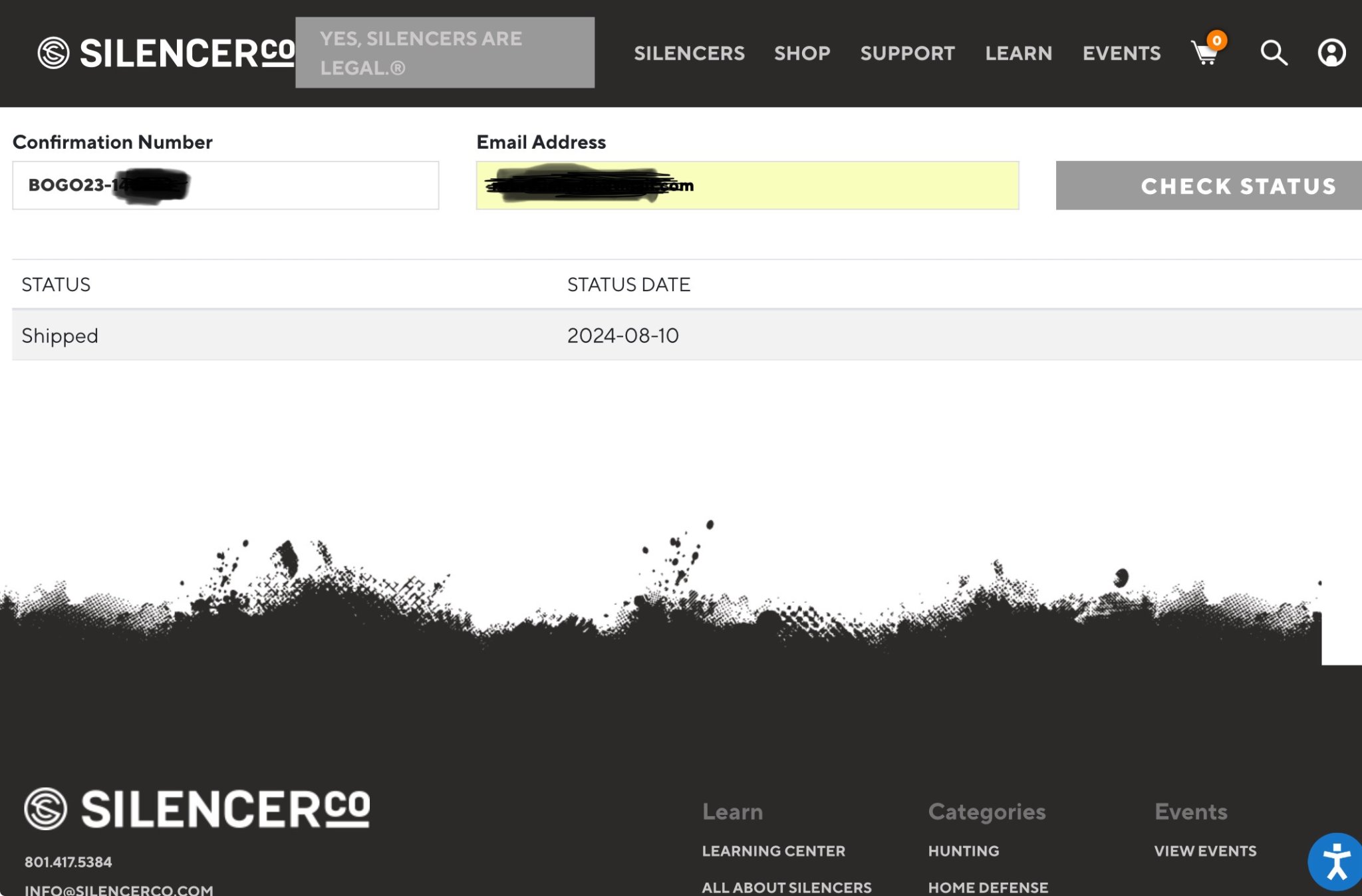Click the STATUS column header

[x=56, y=284]
